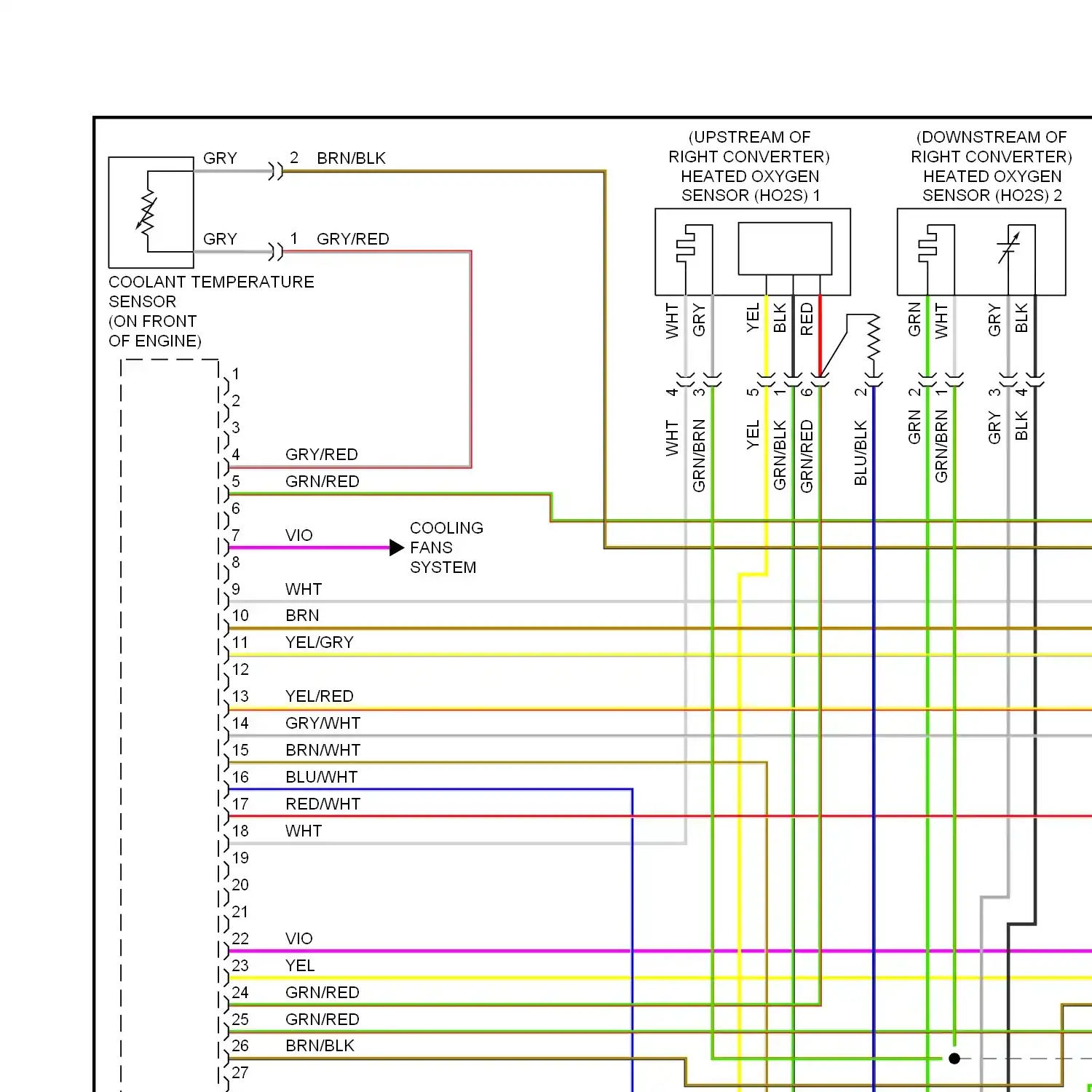Image resolution: width=1092 pixels, height=1092 pixels.
Task: Click the vertical GRN/RED wire label under HO2S 1
Action: (x=807, y=456)
